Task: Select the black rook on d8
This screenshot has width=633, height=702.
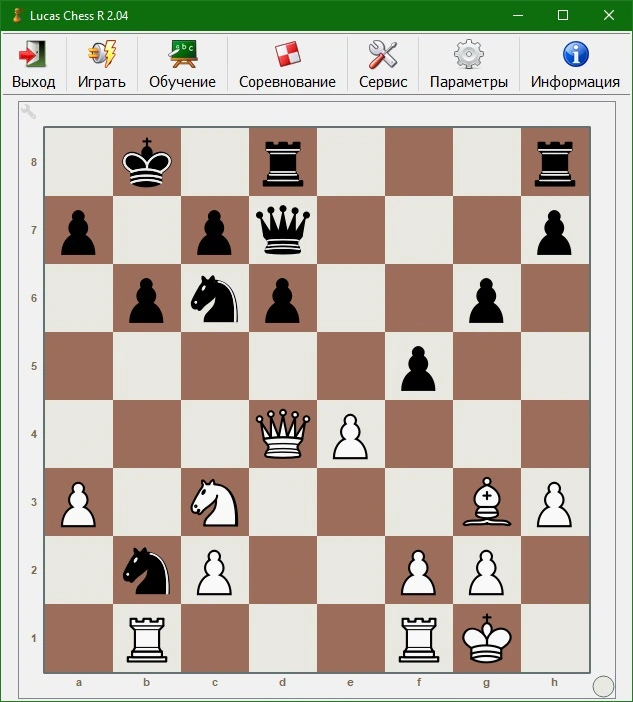Action: (x=283, y=163)
